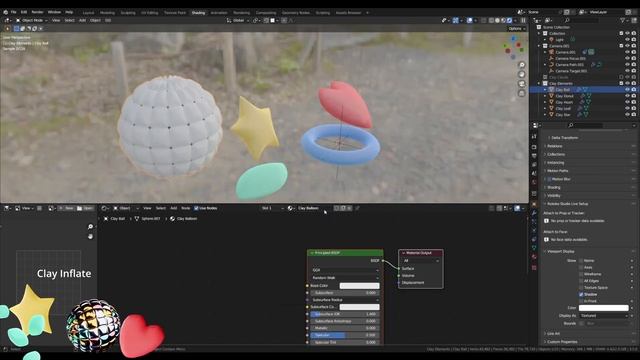Open the Render properties tab icon
Screen dimensions: 640x360
[534, 147]
